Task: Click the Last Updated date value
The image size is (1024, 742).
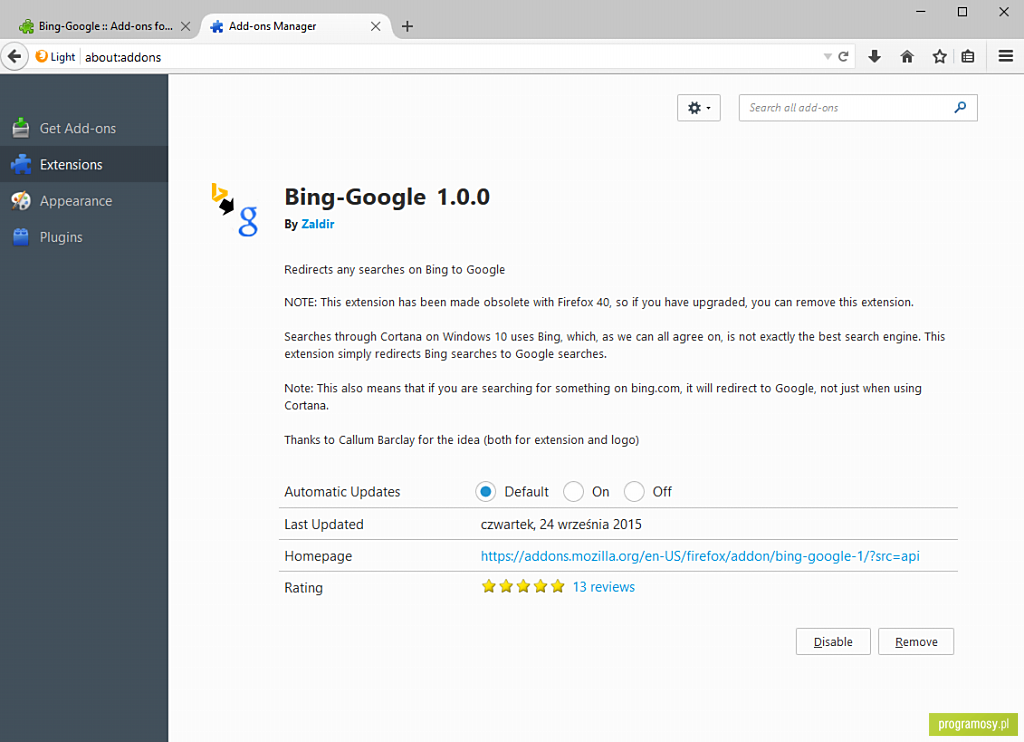Action: tap(561, 524)
